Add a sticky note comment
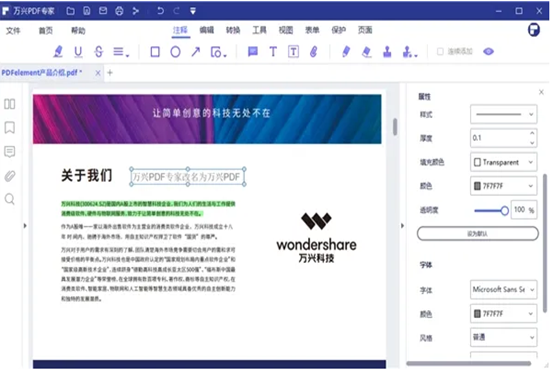Image resolution: width=553 pixels, height=373 pixels. tap(253, 52)
